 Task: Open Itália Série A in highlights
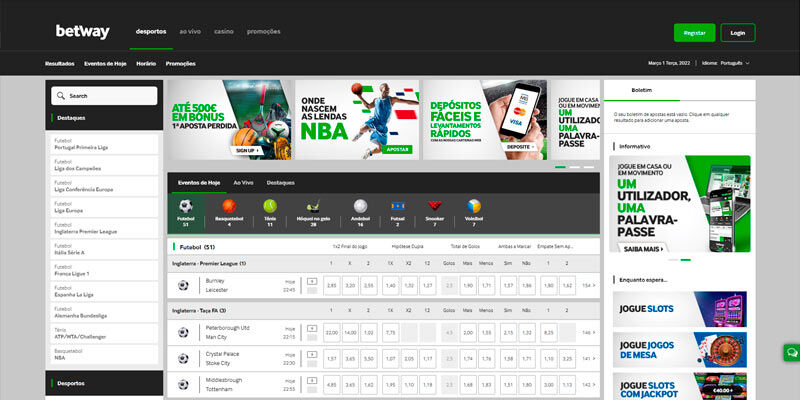105,249
